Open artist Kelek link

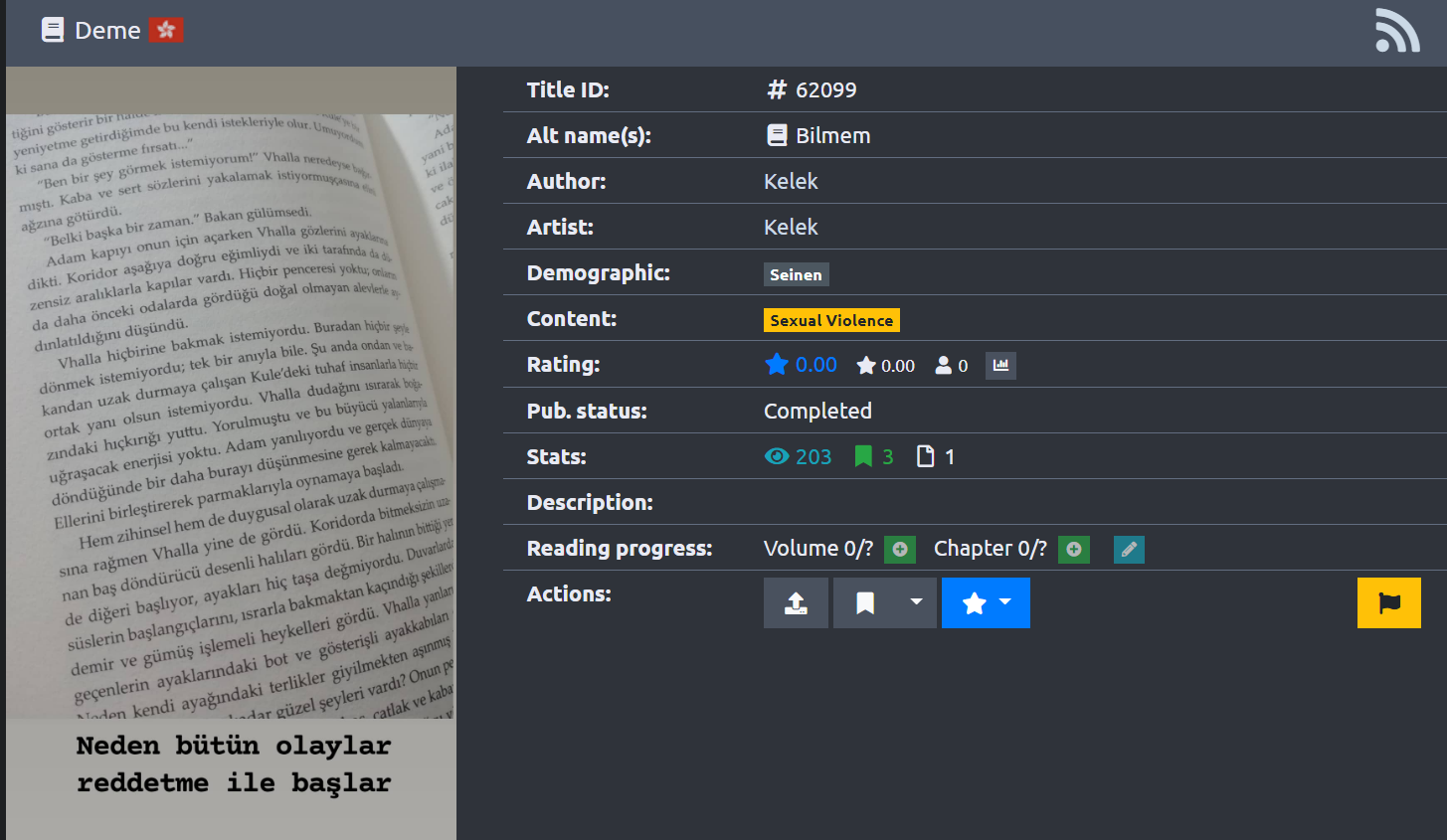(791, 227)
